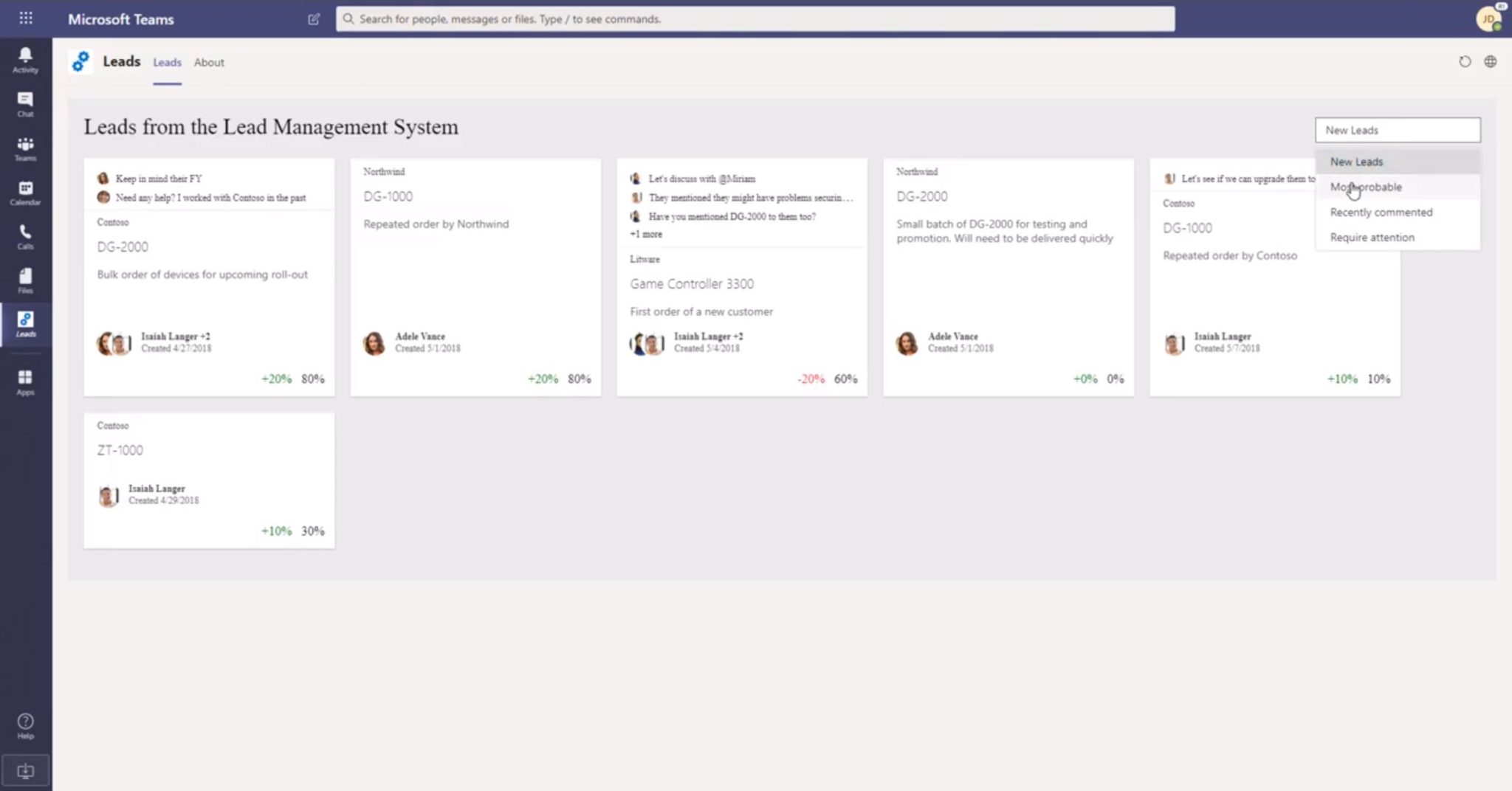The height and width of the screenshot is (791, 1512).
Task: Select Require attention filter option
Action: click(1372, 238)
